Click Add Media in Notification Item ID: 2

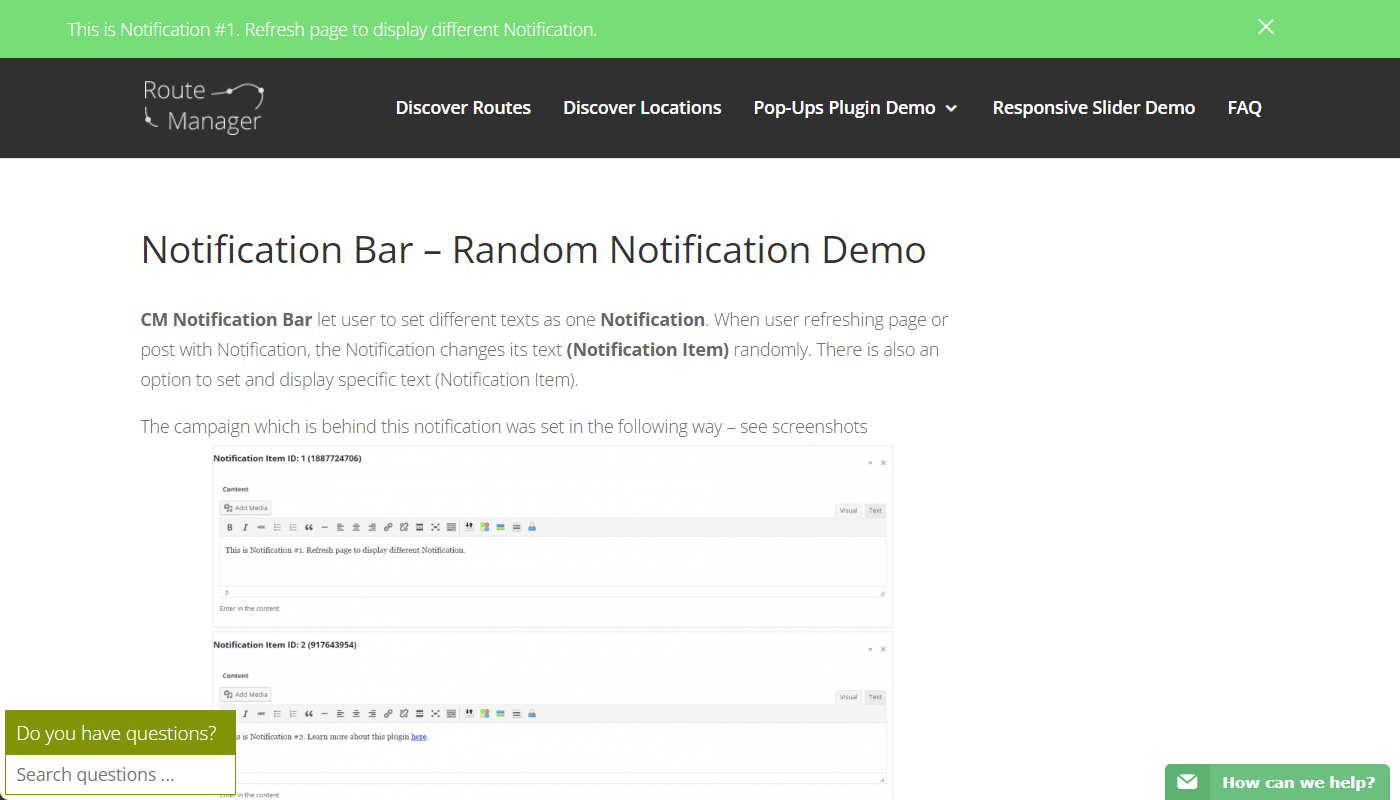tap(245, 694)
